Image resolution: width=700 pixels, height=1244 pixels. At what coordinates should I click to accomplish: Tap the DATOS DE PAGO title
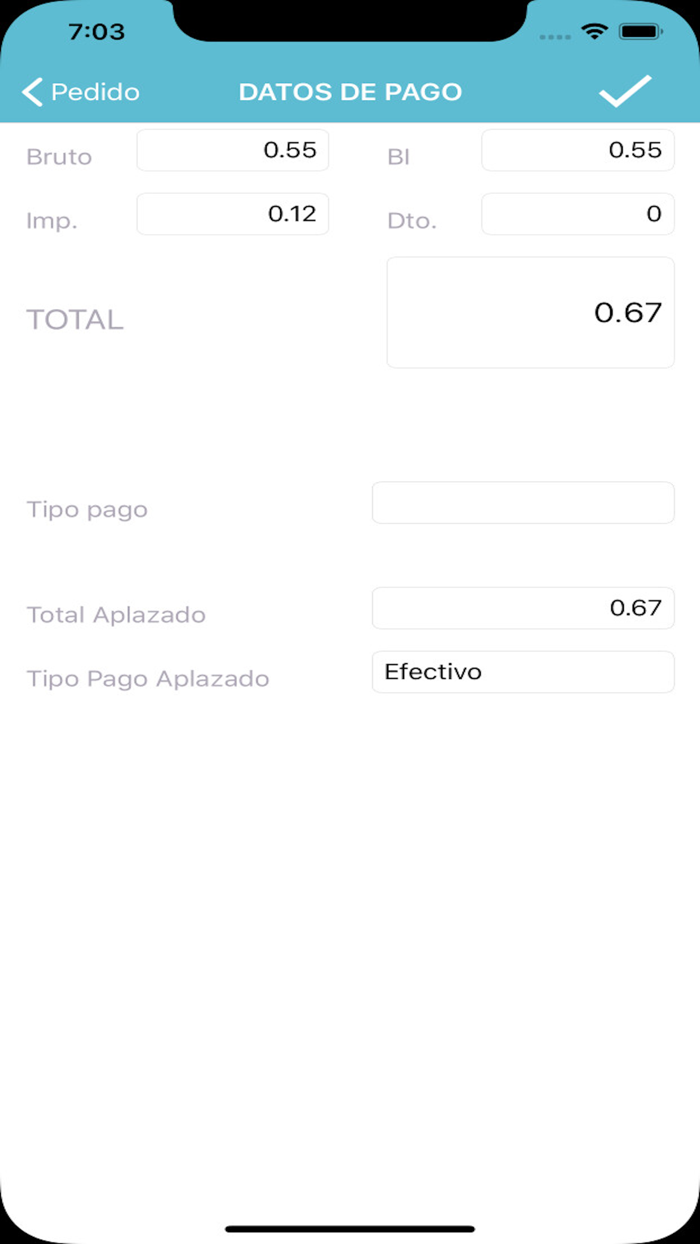pyautogui.click(x=350, y=91)
